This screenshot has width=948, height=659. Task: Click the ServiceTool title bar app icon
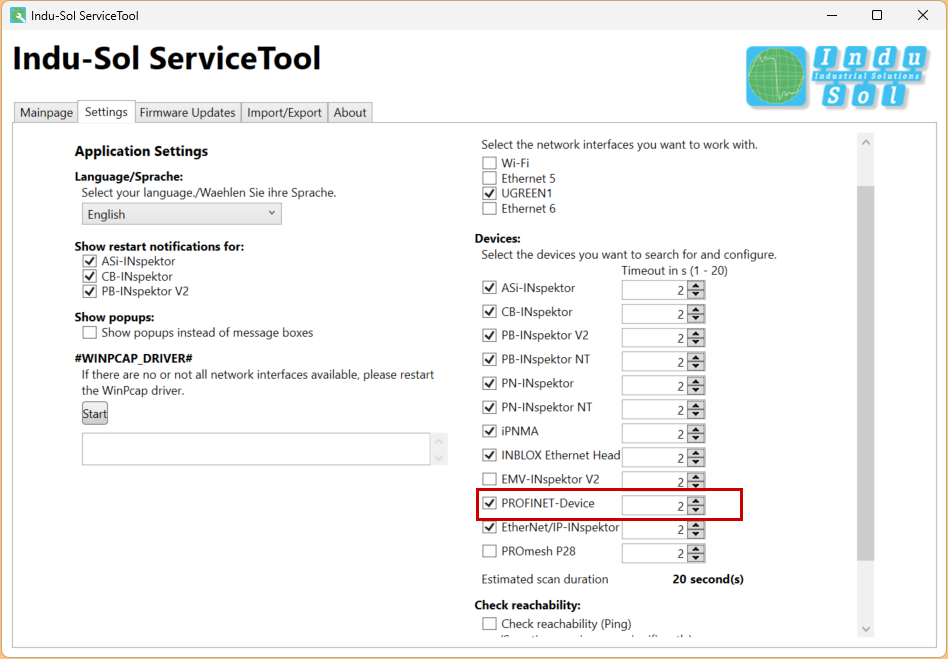[x=18, y=15]
